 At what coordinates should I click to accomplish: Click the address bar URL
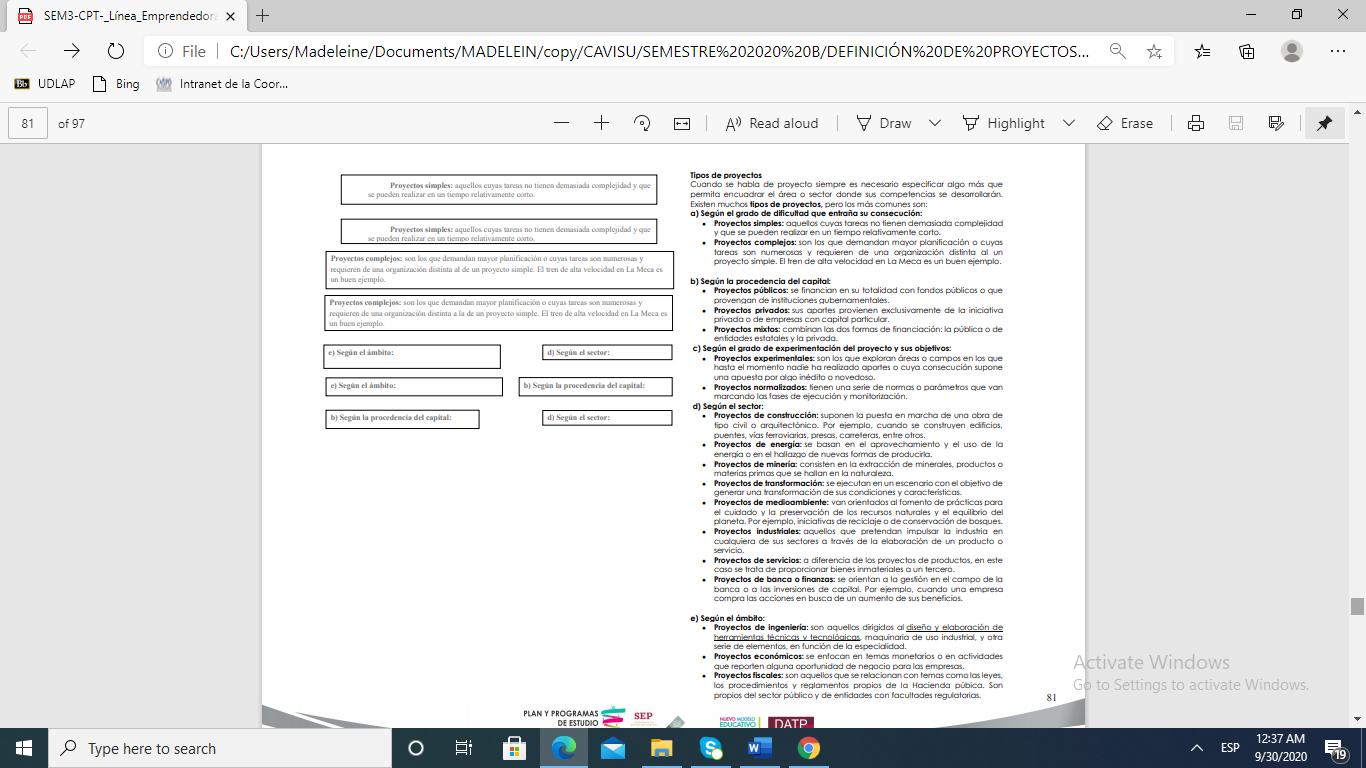tap(659, 51)
